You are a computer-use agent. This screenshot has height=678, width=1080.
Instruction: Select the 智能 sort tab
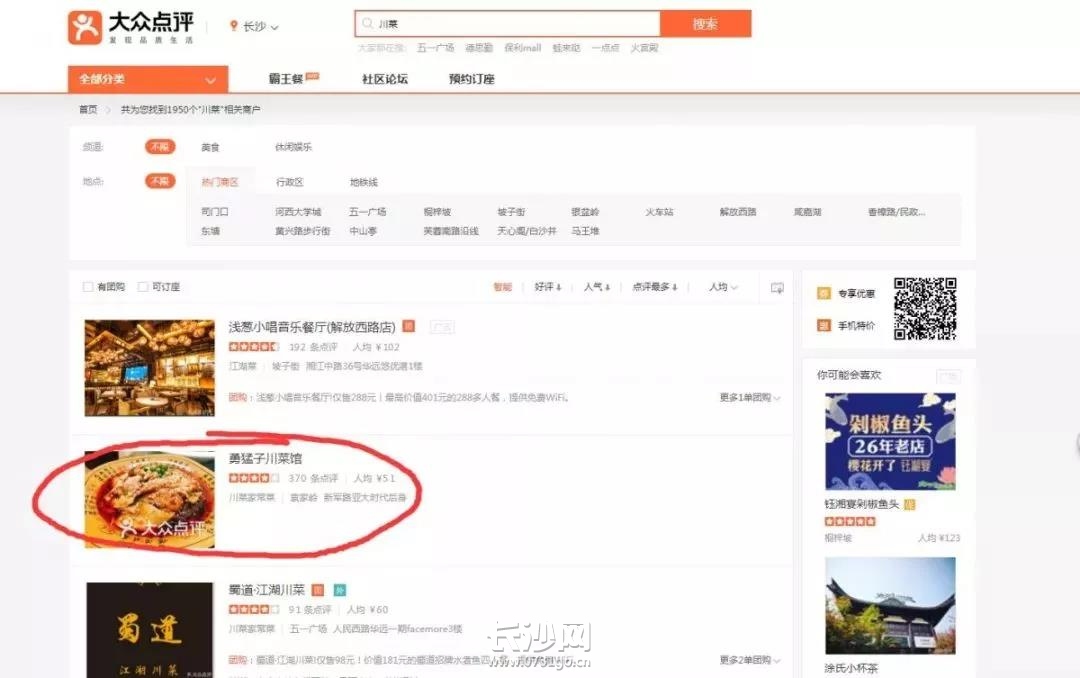pos(503,287)
